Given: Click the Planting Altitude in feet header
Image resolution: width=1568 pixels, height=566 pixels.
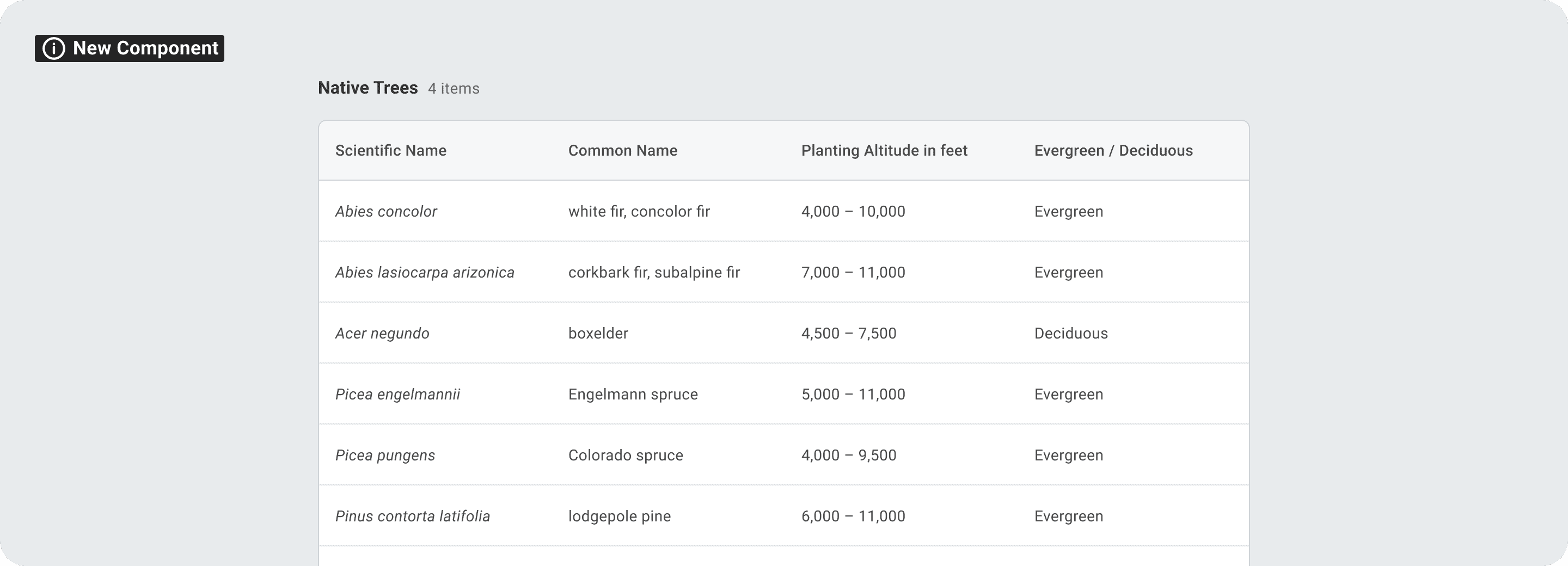Looking at the screenshot, I should pyautogui.click(x=884, y=151).
